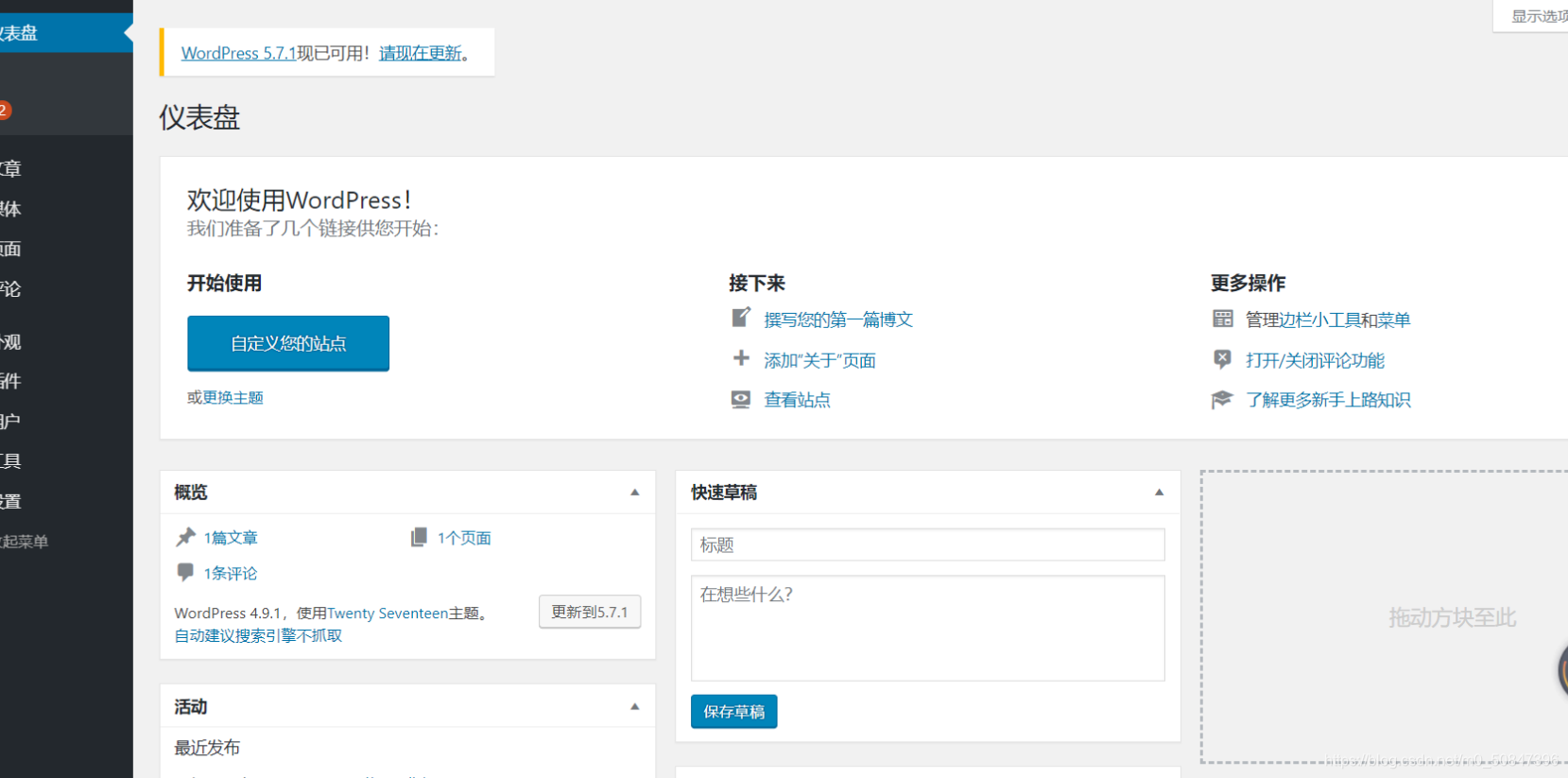Image resolution: width=1568 pixels, height=778 pixels.
Task: Click the comment-off icon beside 打开/关闭评论功能
Action: [1222, 359]
